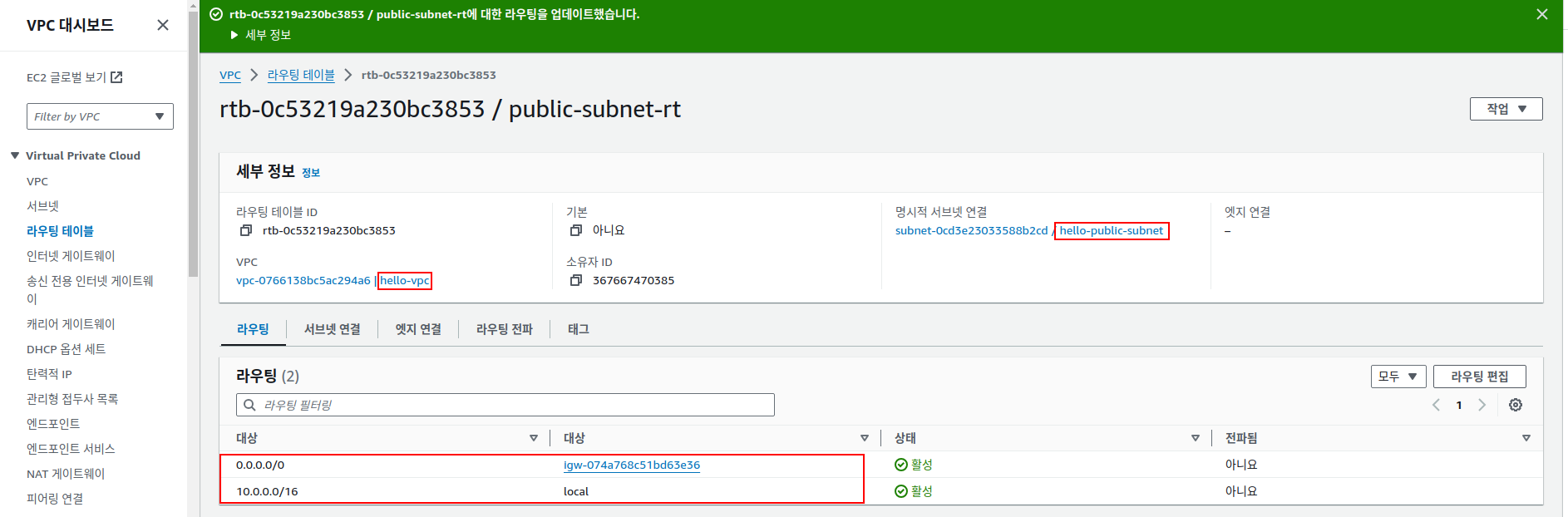Open the vpc-0766138bc5ac294a6 link
Image resolution: width=1568 pixels, height=517 pixels.
(303, 280)
